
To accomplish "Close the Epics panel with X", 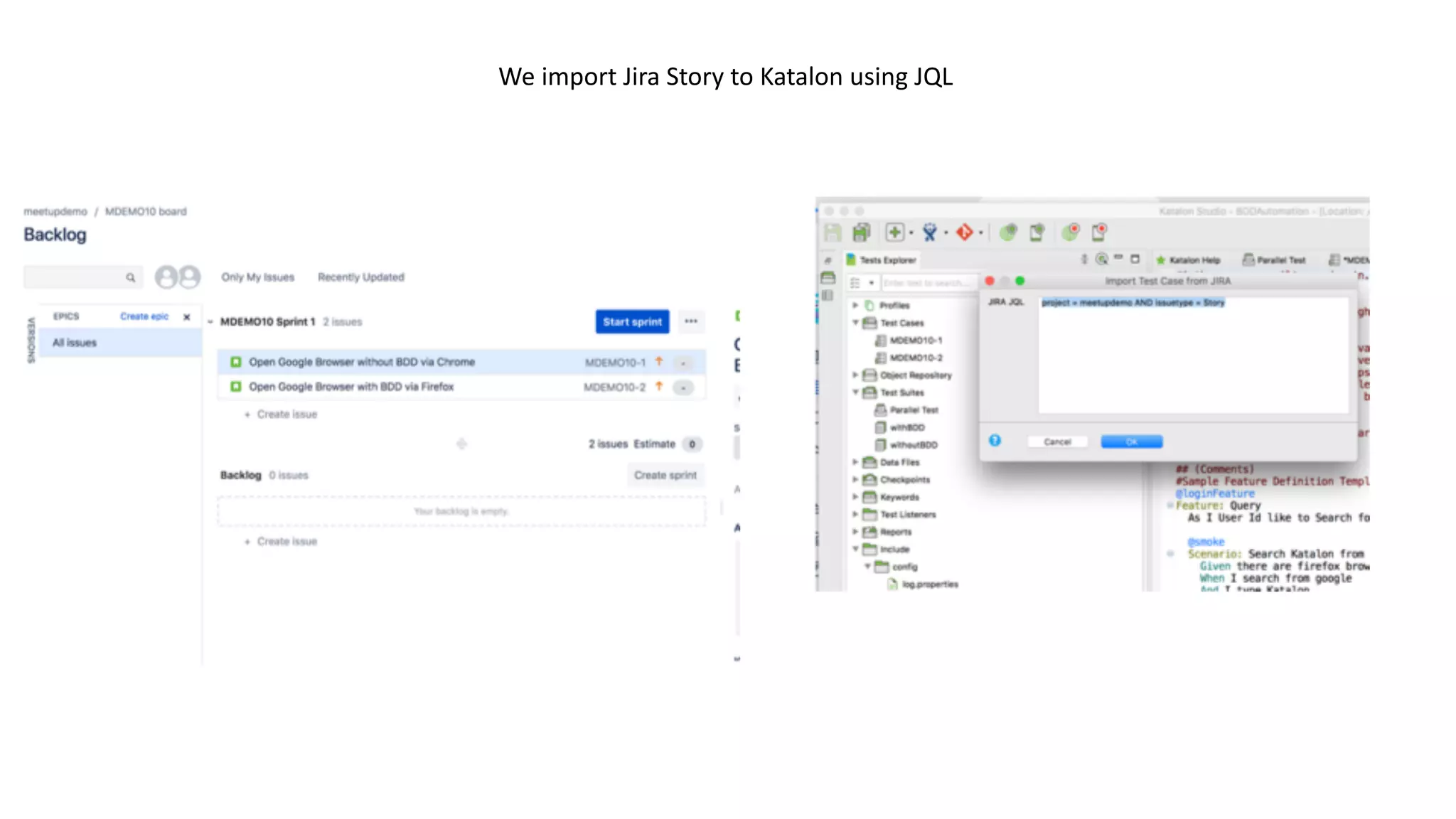I will (187, 317).
